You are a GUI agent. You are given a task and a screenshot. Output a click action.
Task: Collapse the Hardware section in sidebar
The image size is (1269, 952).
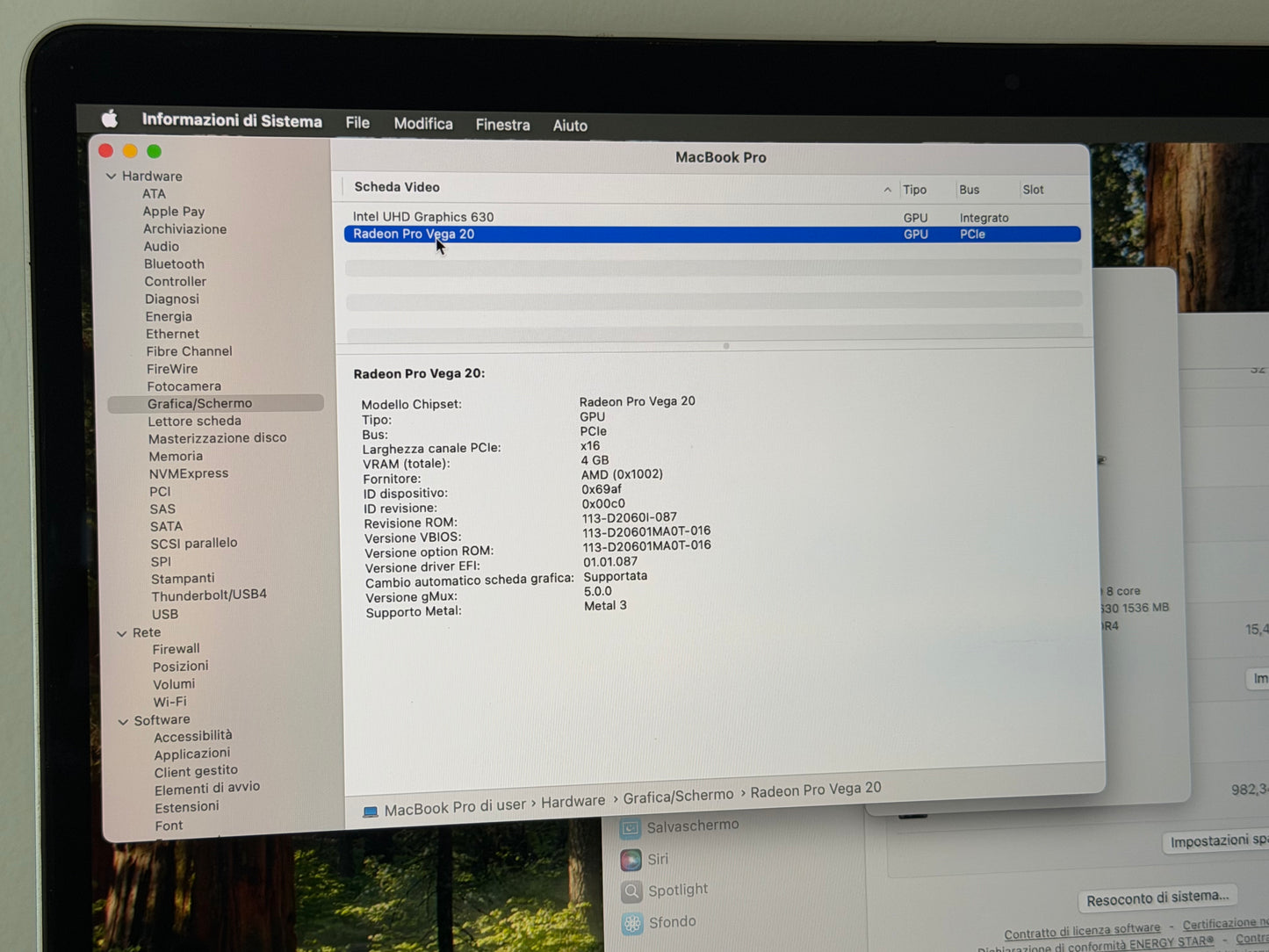pos(112,176)
